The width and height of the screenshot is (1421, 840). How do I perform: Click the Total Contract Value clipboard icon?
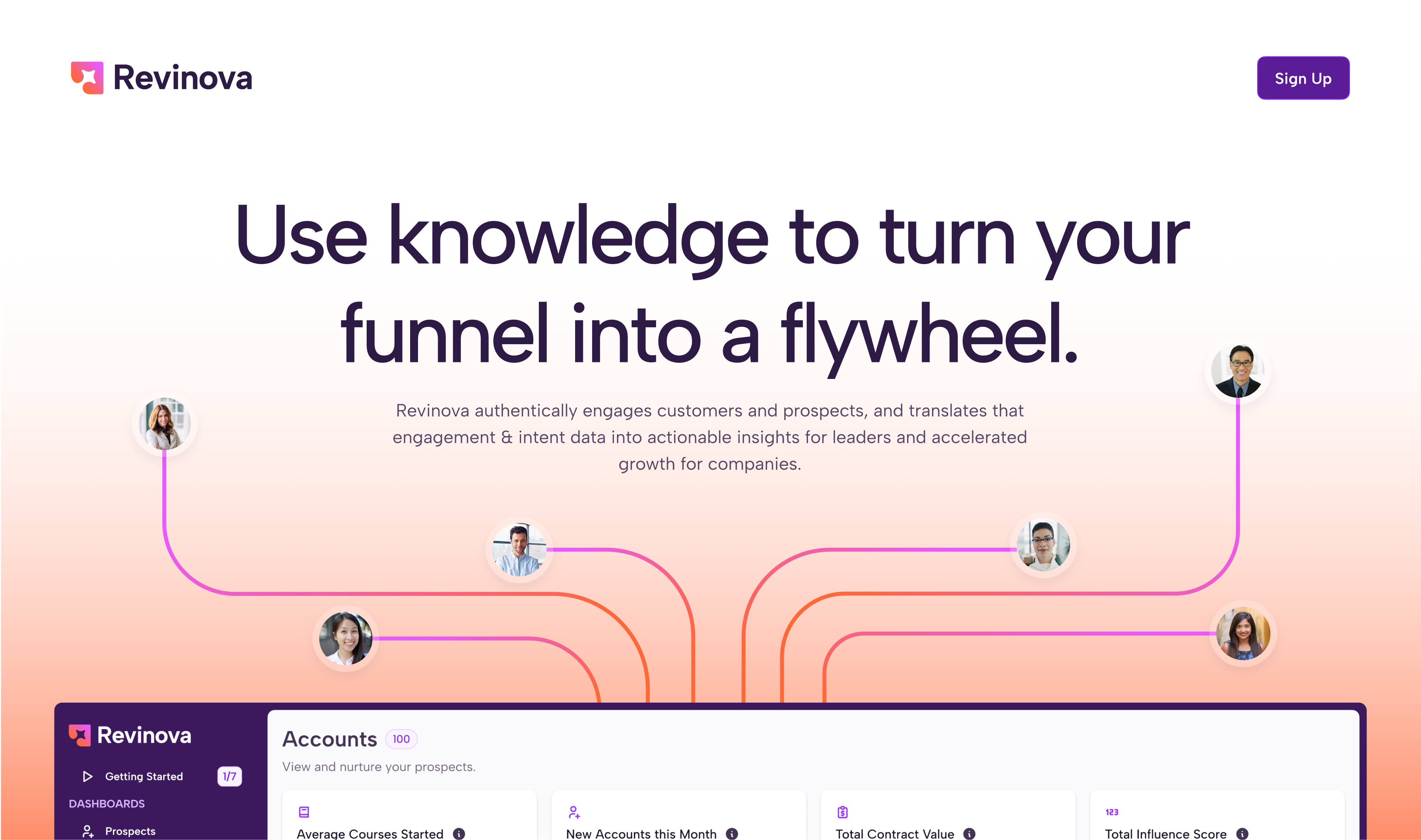(842, 812)
